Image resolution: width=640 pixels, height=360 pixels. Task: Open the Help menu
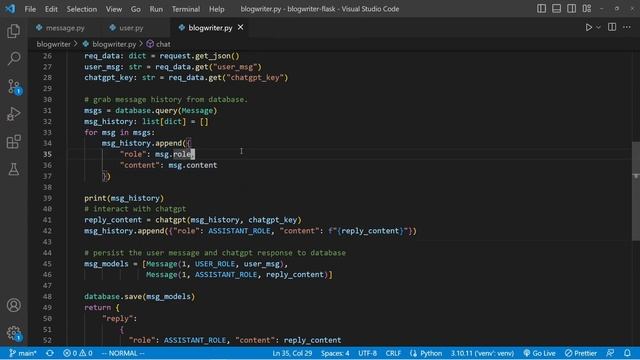point(217,9)
